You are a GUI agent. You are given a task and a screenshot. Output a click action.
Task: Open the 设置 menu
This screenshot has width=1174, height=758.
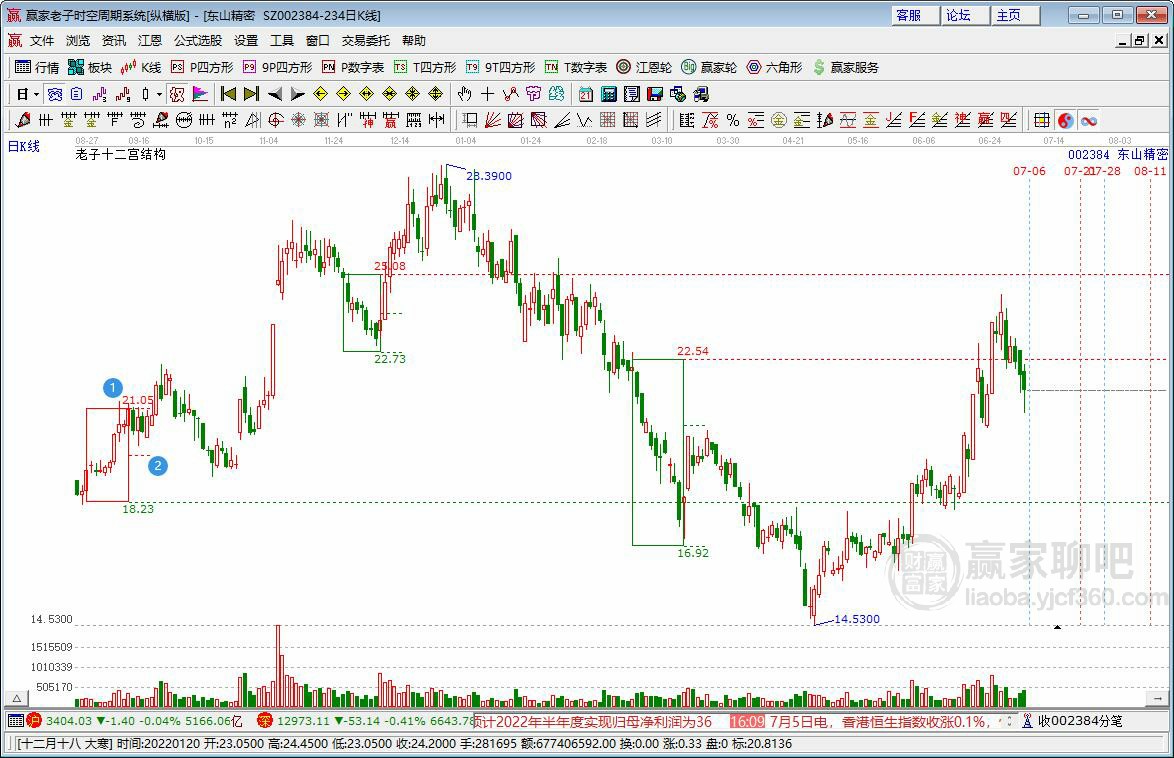[246, 40]
